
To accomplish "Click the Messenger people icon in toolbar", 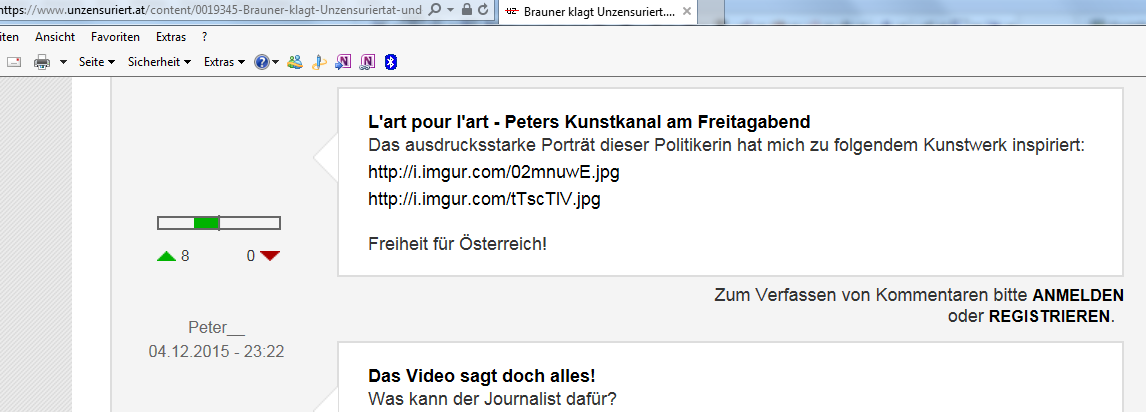I will [295, 62].
